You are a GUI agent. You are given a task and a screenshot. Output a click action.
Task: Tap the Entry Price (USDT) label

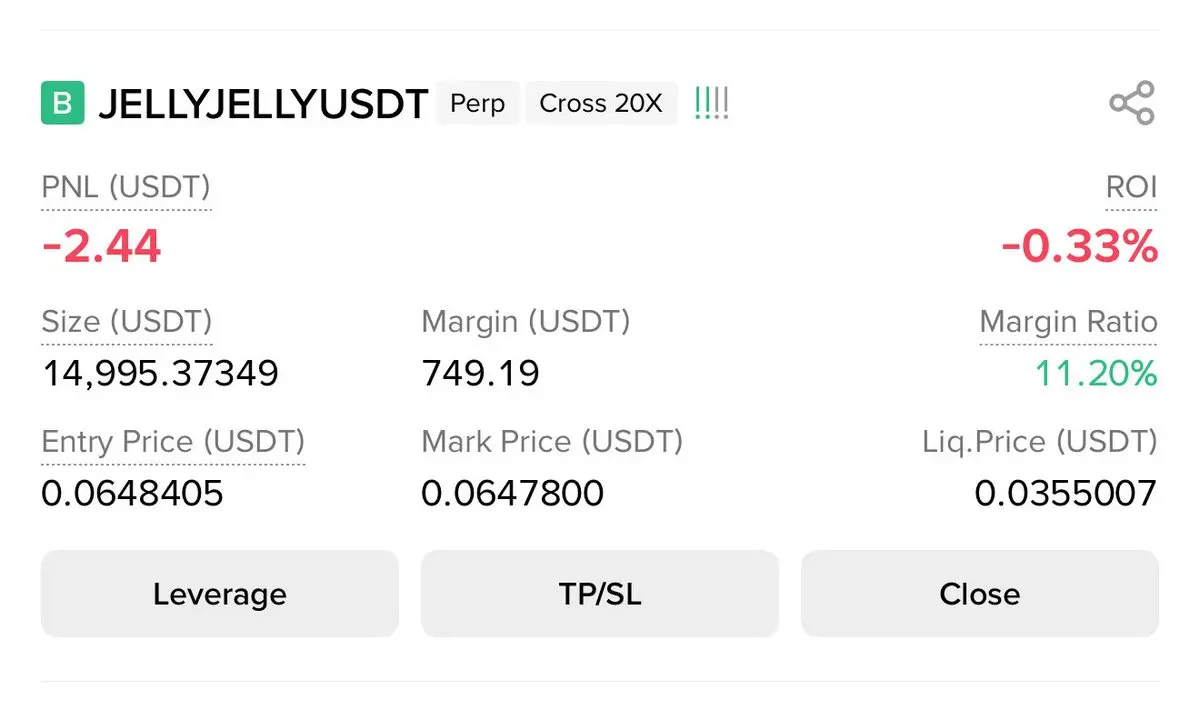click(173, 441)
